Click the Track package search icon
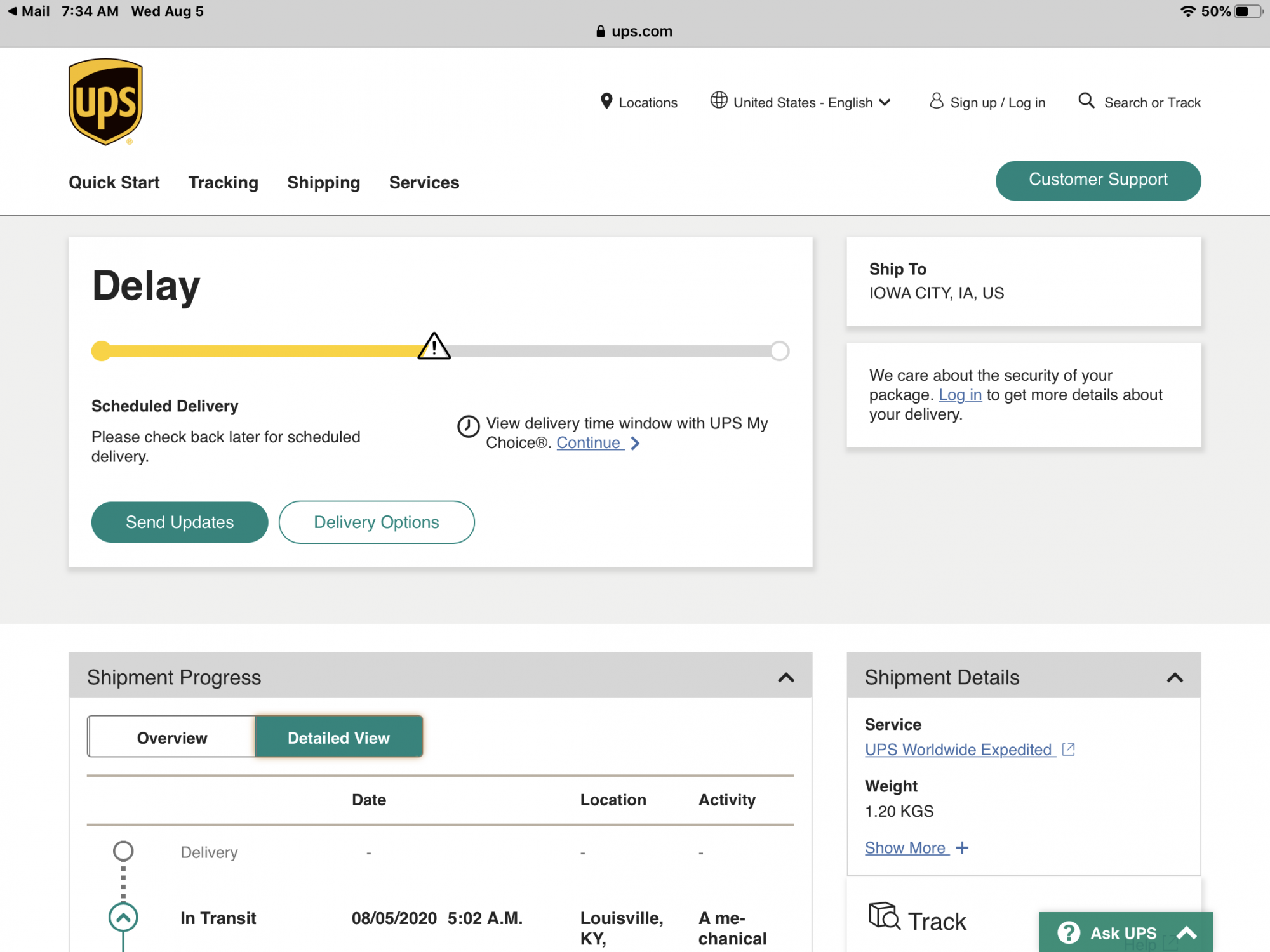 (x=884, y=916)
